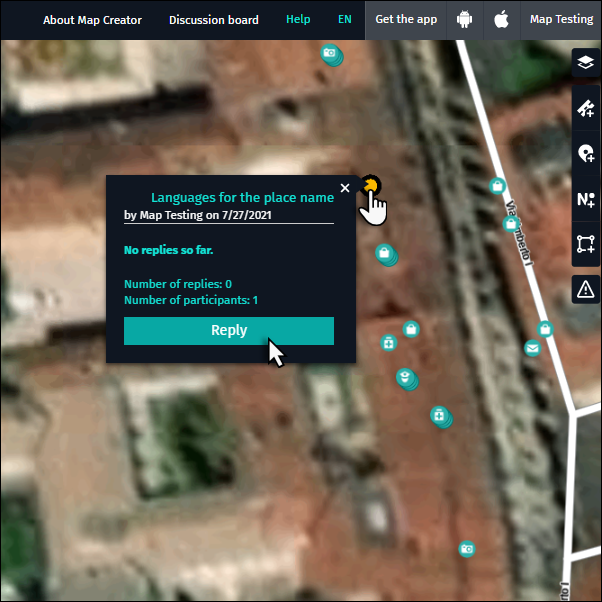This screenshot has width=602, height=602.
Task: Click the yellow discussion marker on map
Action: [370, 186]
